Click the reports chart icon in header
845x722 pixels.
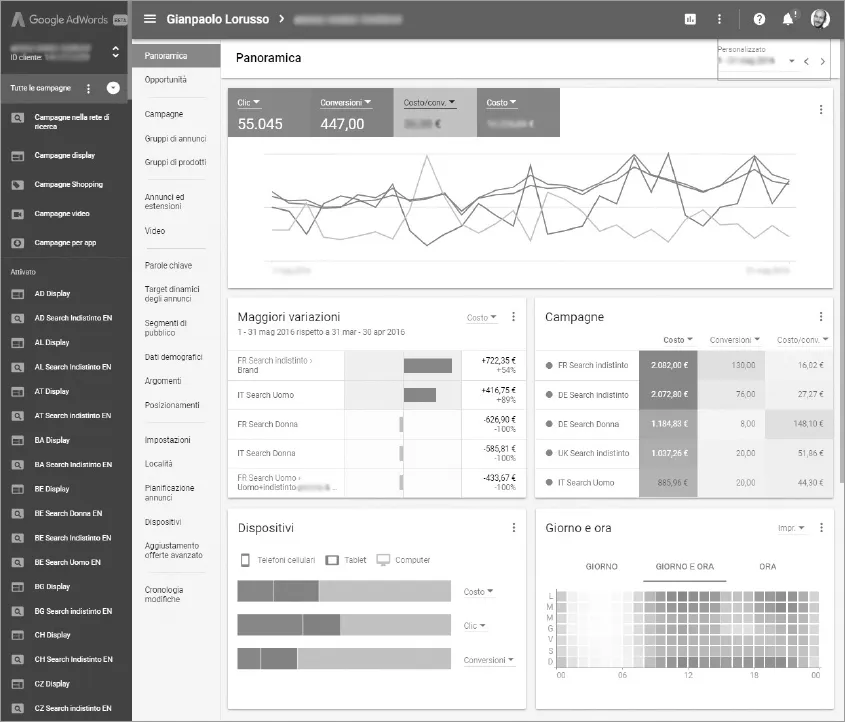[689, 19]
